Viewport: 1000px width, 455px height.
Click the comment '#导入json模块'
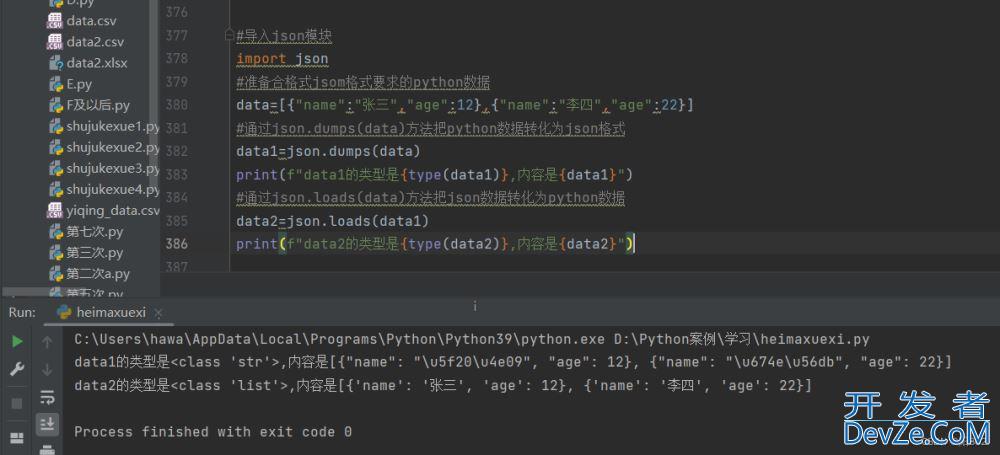pos(284,36)
